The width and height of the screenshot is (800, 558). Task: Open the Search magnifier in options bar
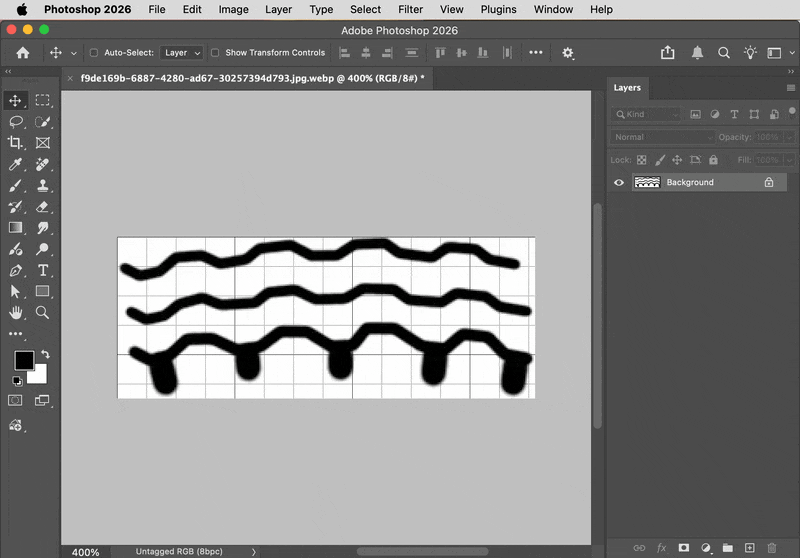tap(723, 53)
